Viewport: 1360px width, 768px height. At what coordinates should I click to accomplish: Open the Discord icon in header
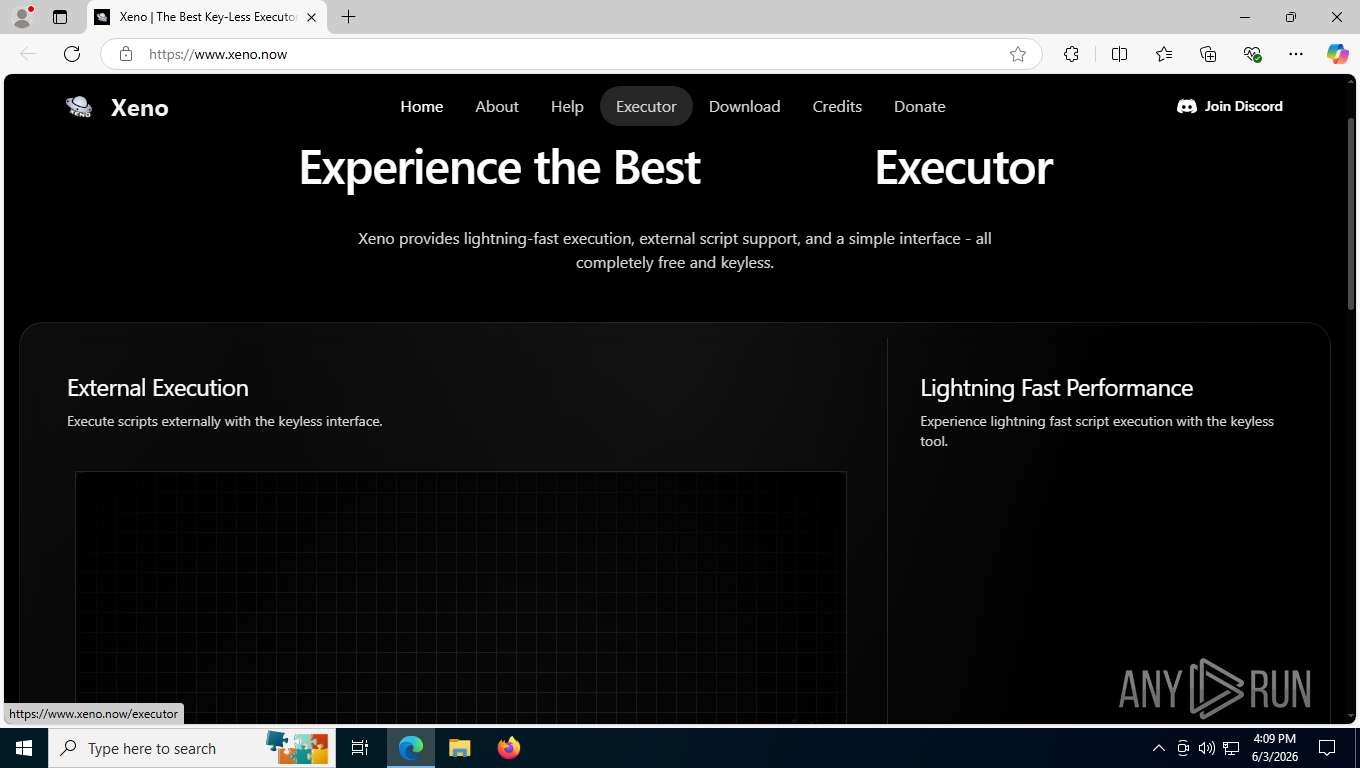coord(1187,106)
